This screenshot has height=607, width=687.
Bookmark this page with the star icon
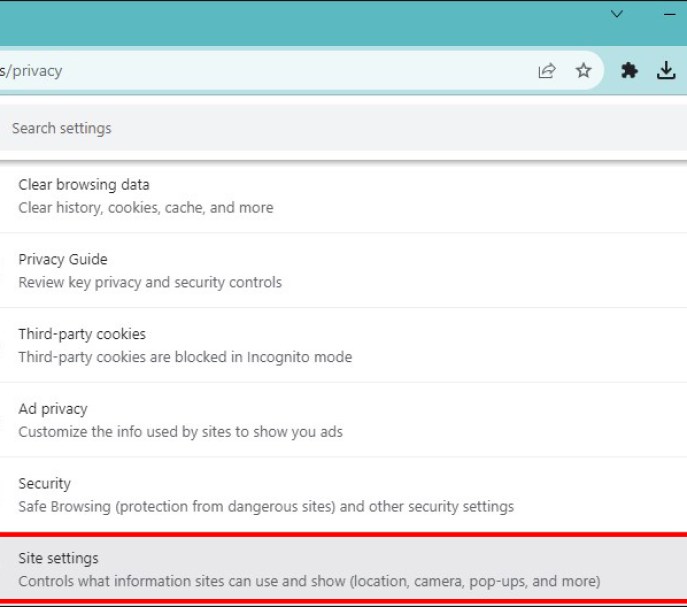pos(583,70)
